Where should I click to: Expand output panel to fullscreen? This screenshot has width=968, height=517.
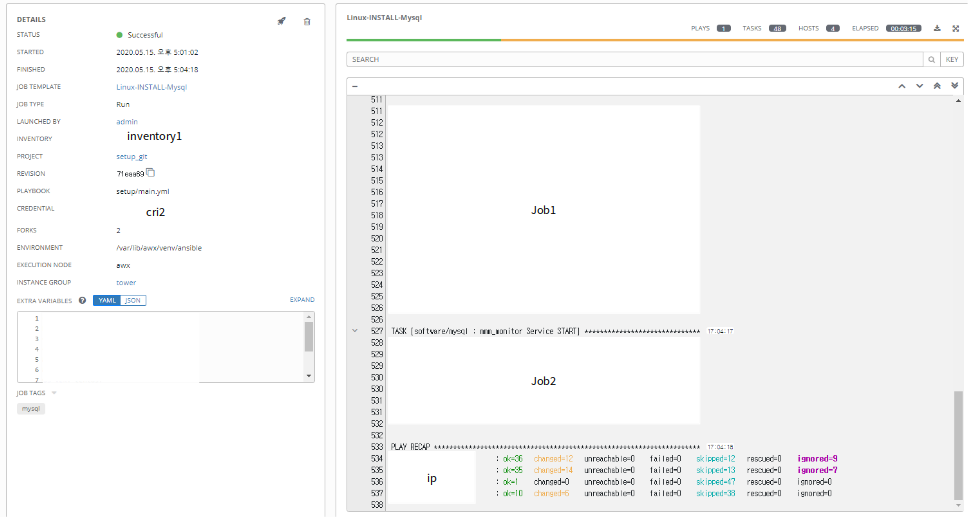(956, 28)
